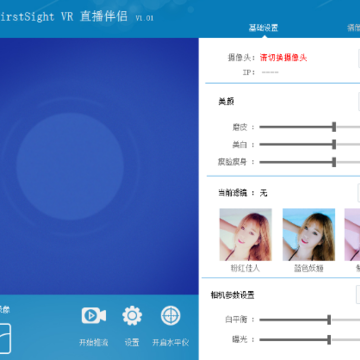Click the 相机参数设置 section heading

coord(233,295)
